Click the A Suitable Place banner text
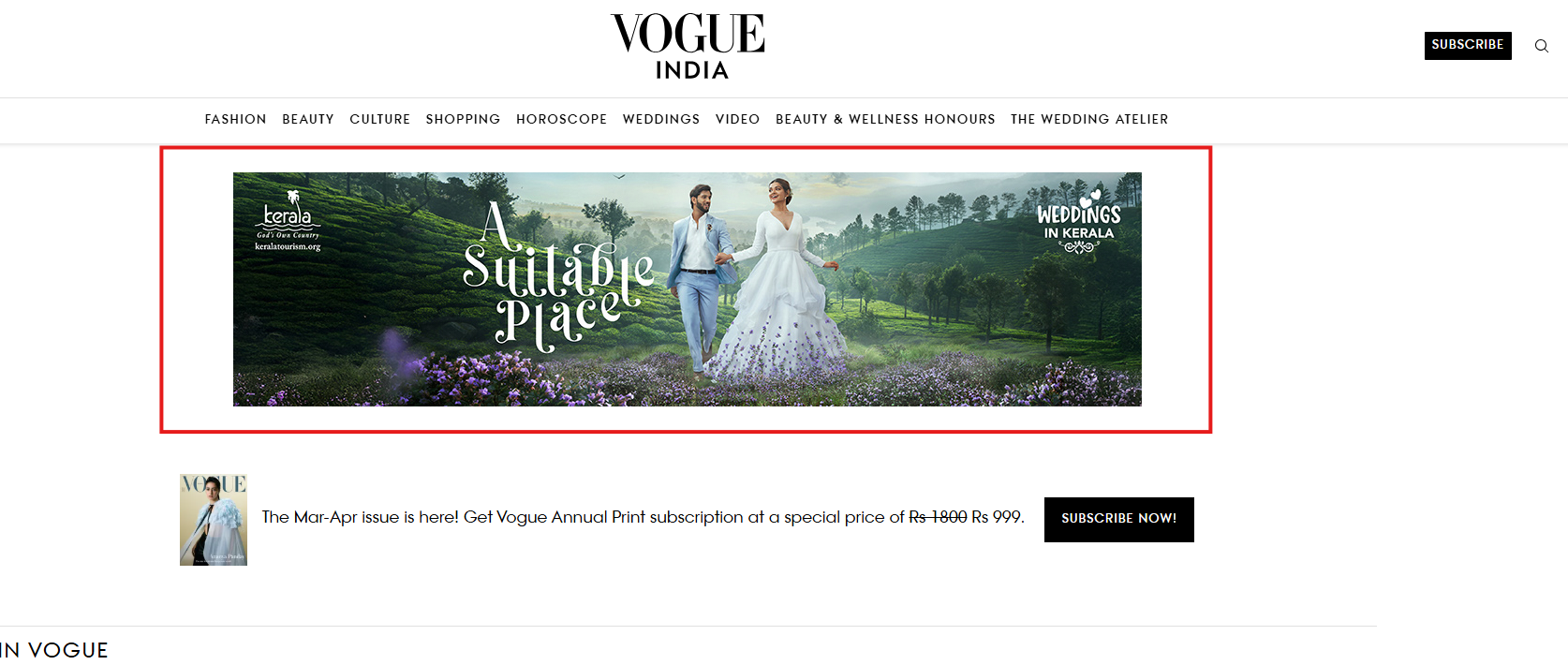 click(x=559, y=278)
